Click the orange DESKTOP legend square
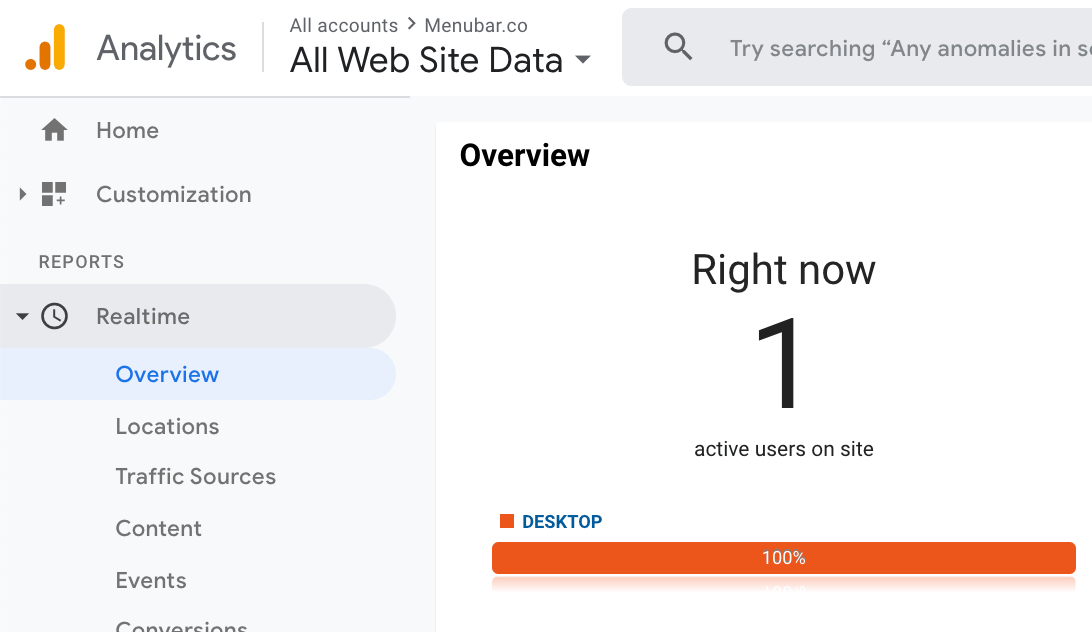Viewport: 1092px width, 632px height. 507,521
